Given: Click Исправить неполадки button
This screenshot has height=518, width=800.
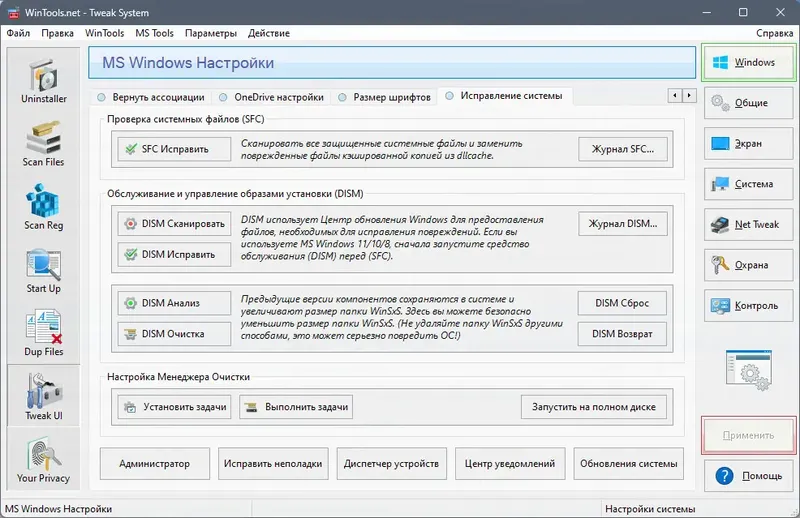Looking at the screenshot, I should 273,463.
